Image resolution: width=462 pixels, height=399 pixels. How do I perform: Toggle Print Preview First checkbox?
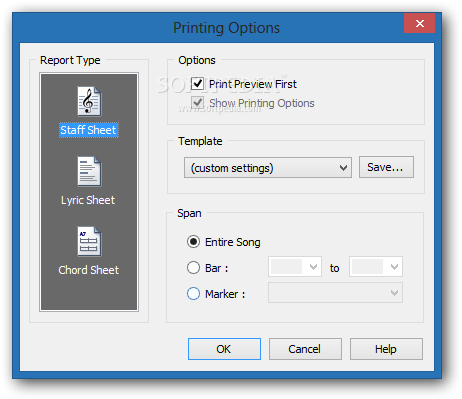(x=197, y=84)
